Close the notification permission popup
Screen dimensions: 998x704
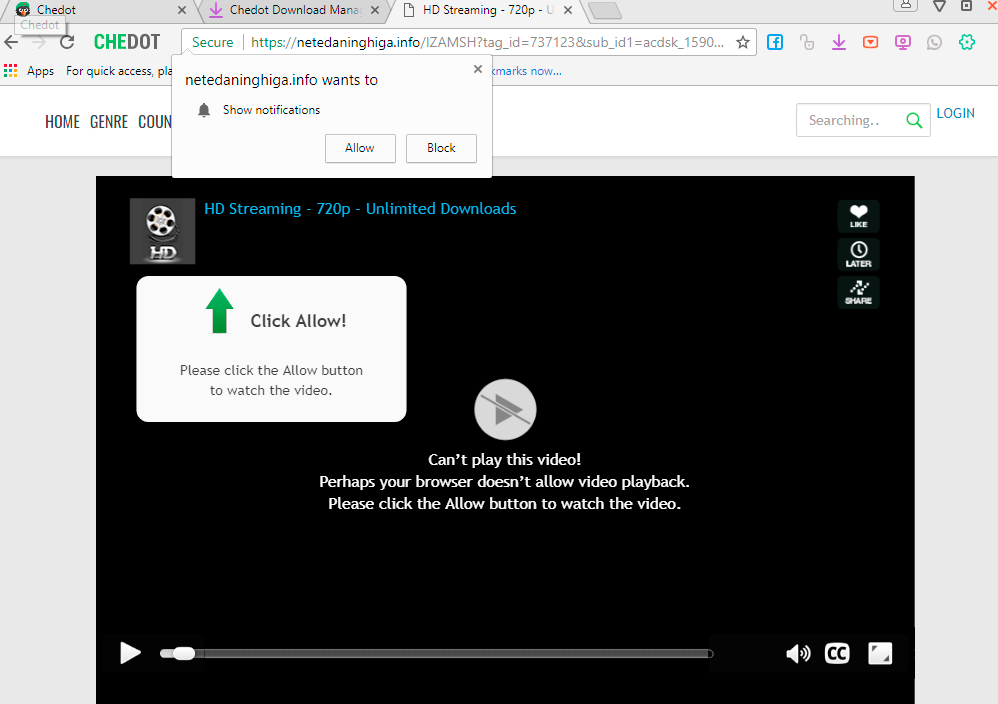(477, 69)
